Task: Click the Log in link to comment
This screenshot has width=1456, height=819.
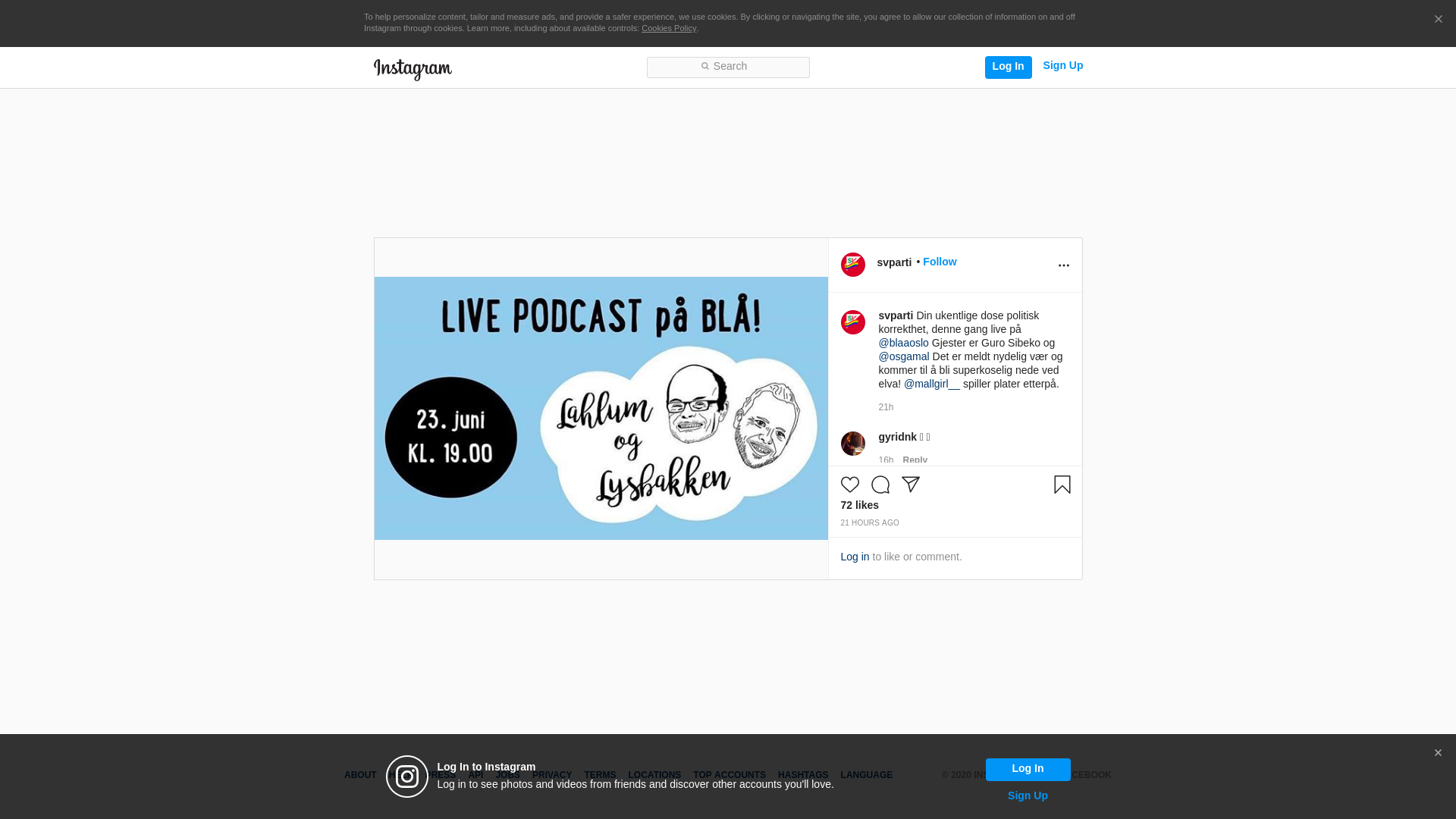Action: [x=855, y=557]
